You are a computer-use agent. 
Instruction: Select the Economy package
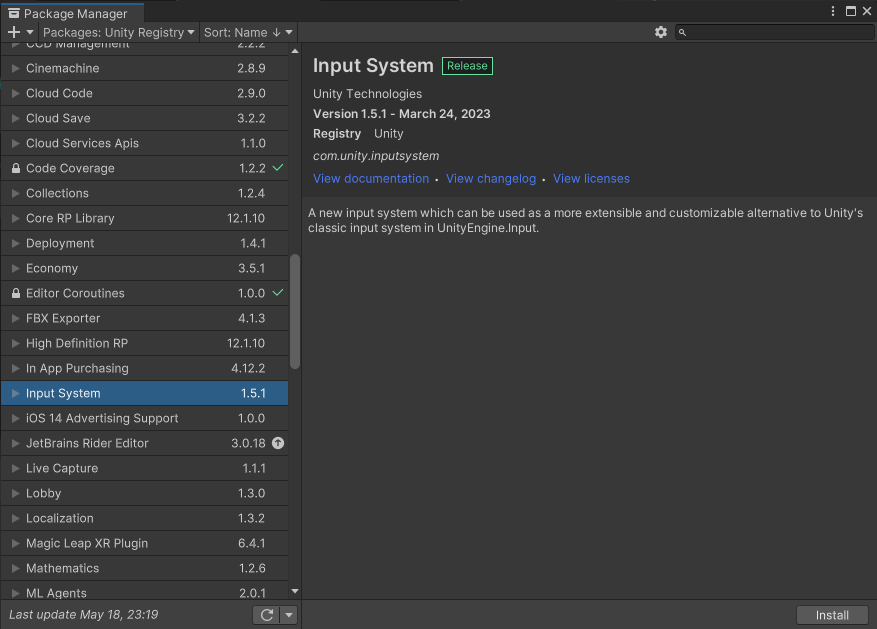[x=144, y=268]
